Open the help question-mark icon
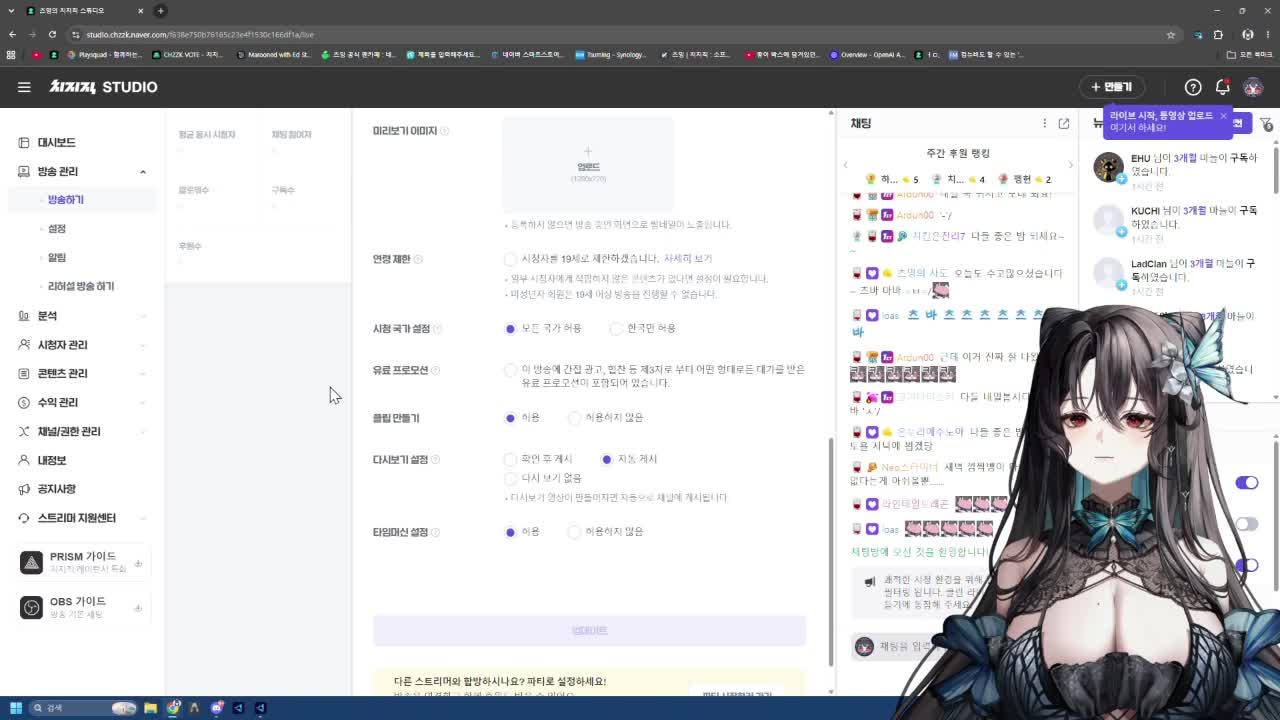Screen dimensions: 1280x720 click(1193, 87)
